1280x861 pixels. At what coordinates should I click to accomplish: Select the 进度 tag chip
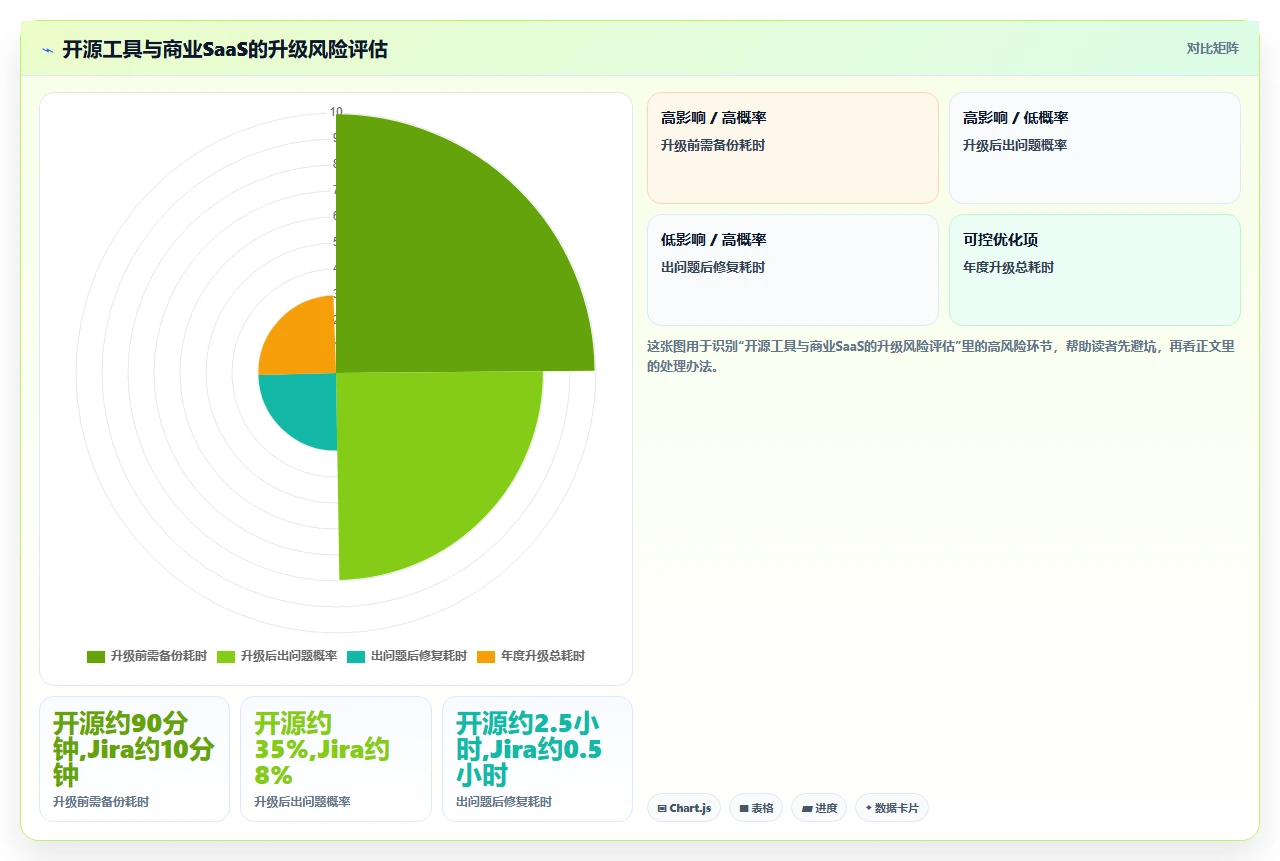point(819,808)
